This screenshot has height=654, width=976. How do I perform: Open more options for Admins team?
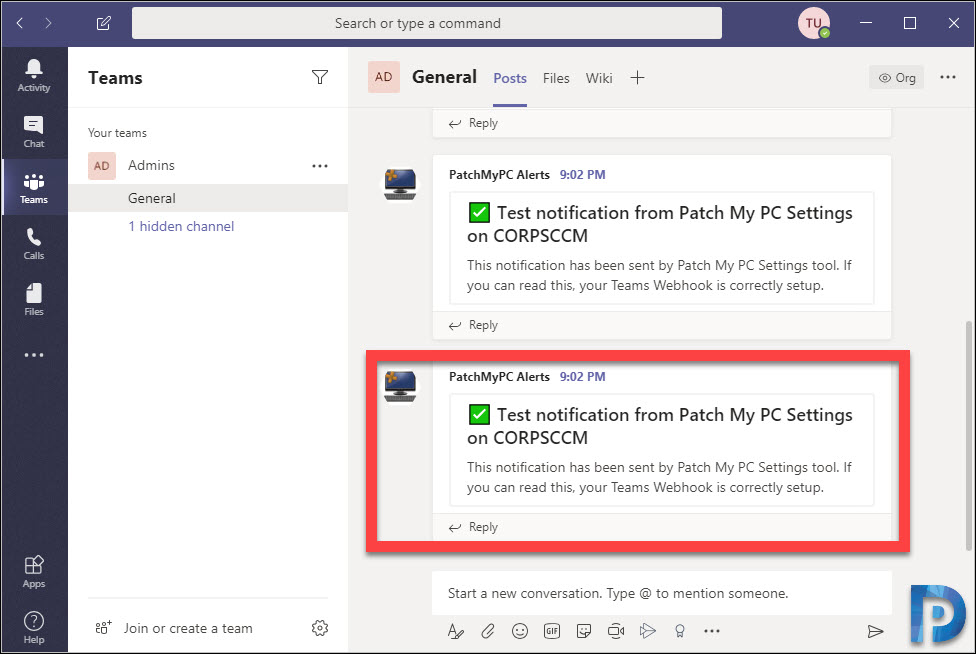[320, 166]
